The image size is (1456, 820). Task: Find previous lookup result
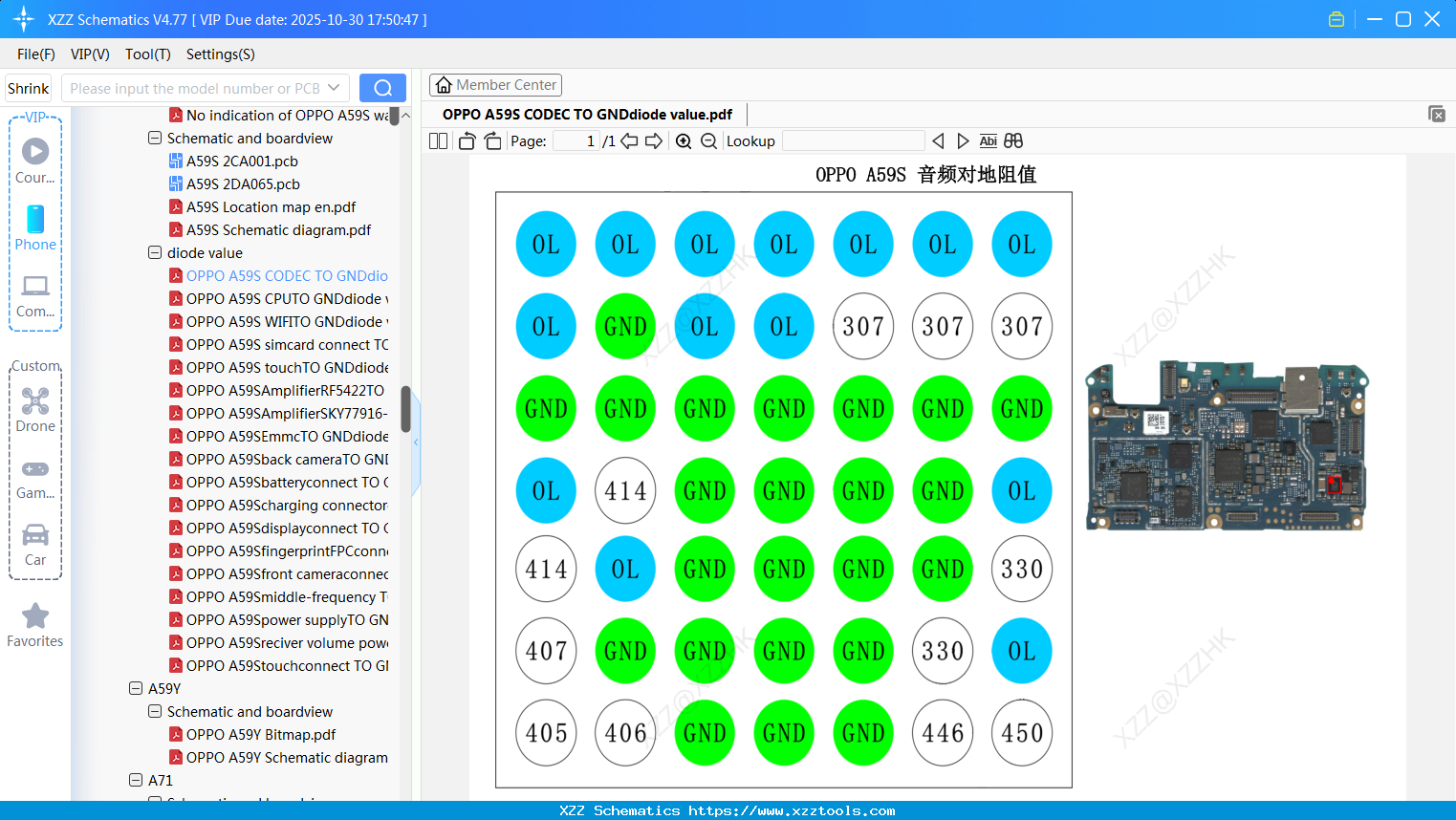938,141
